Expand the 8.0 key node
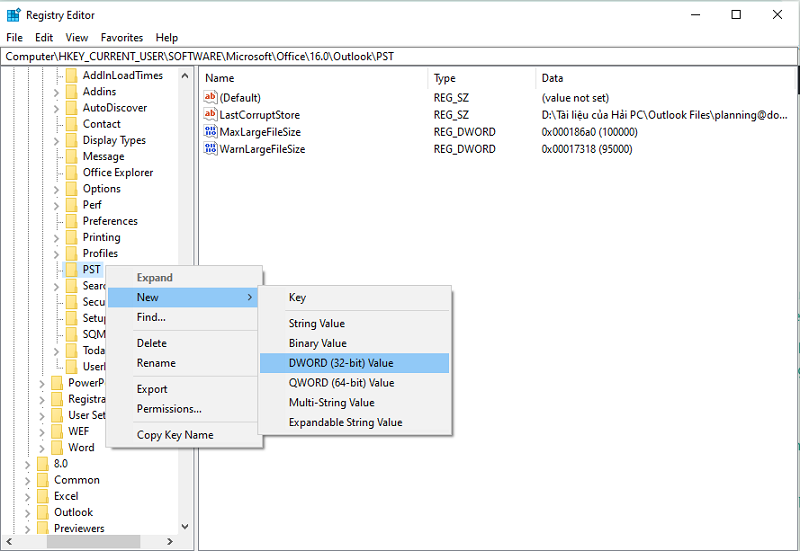 point(28,464)
